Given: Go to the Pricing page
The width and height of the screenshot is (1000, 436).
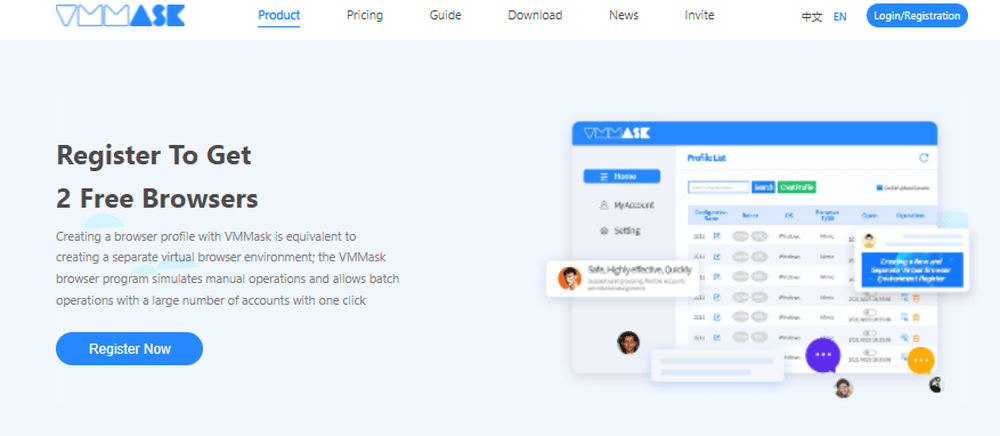Looking at the screenshot, I should (x=365, y=15).
